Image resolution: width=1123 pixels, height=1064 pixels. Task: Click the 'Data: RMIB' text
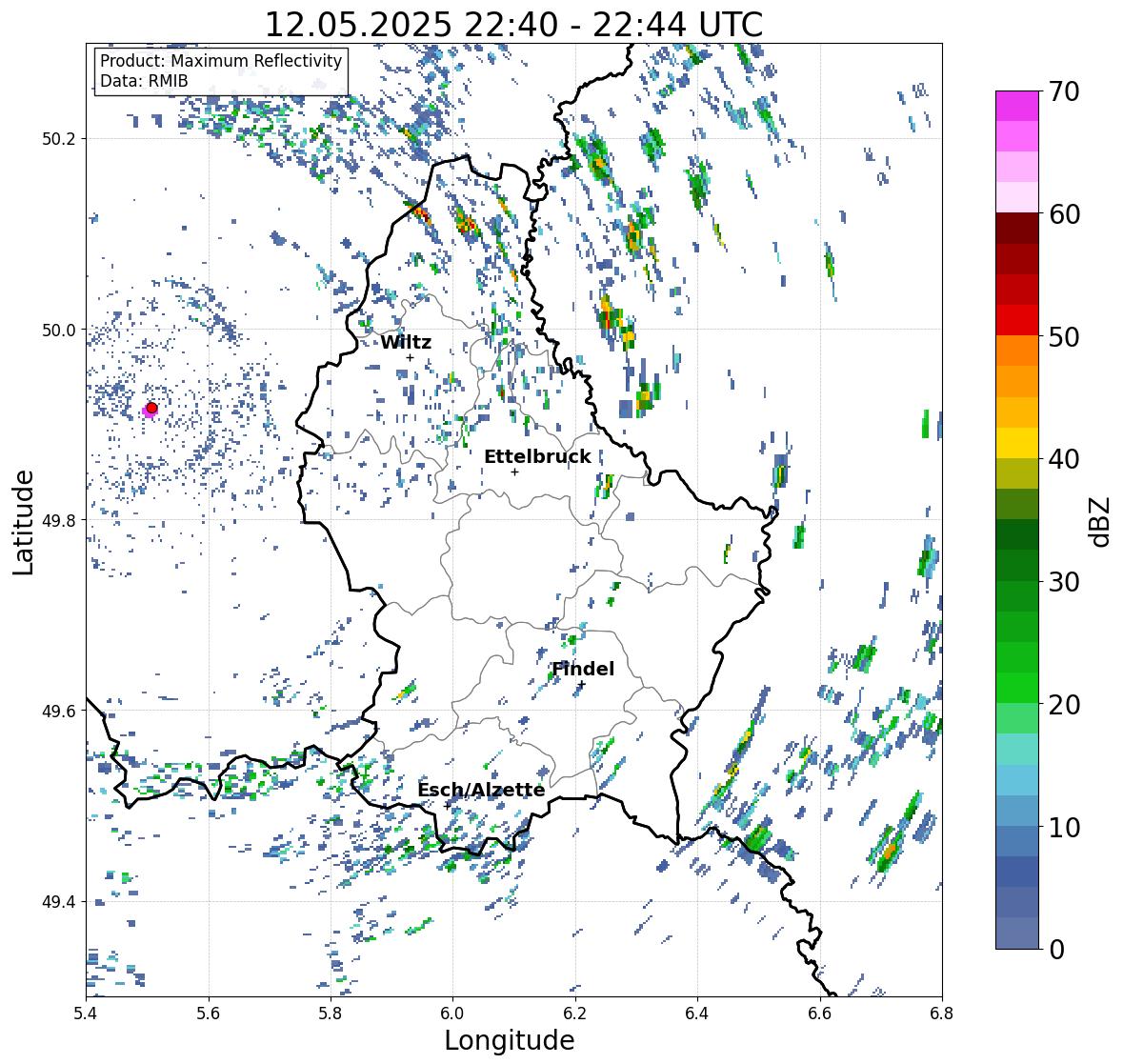[x=144, y=81]
